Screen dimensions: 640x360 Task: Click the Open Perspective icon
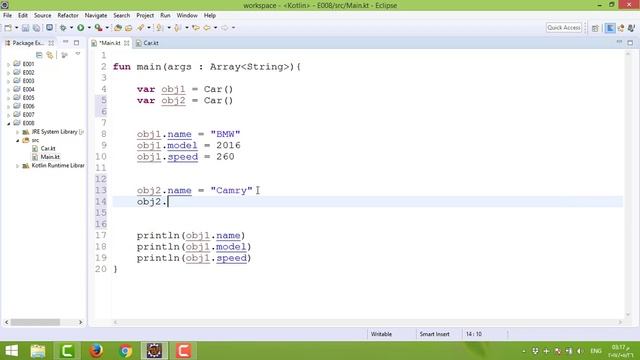(x=595, y=28)
